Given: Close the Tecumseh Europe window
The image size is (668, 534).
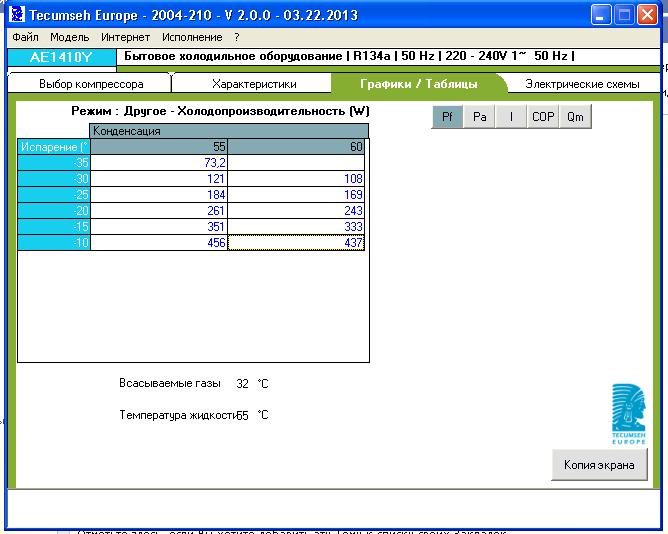Looking at the screenshot, I should point(647,15).
